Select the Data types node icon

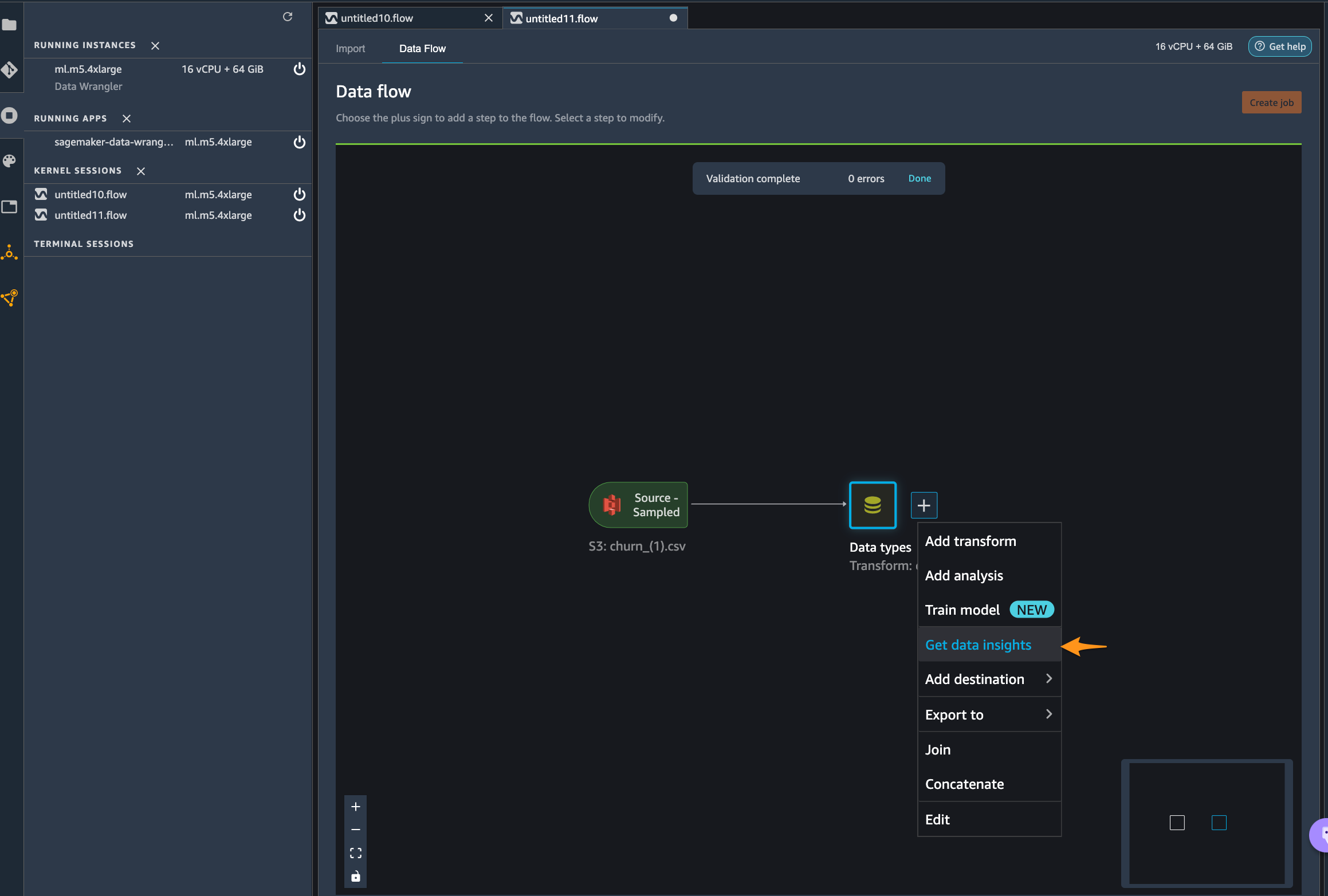pos(872,505)
